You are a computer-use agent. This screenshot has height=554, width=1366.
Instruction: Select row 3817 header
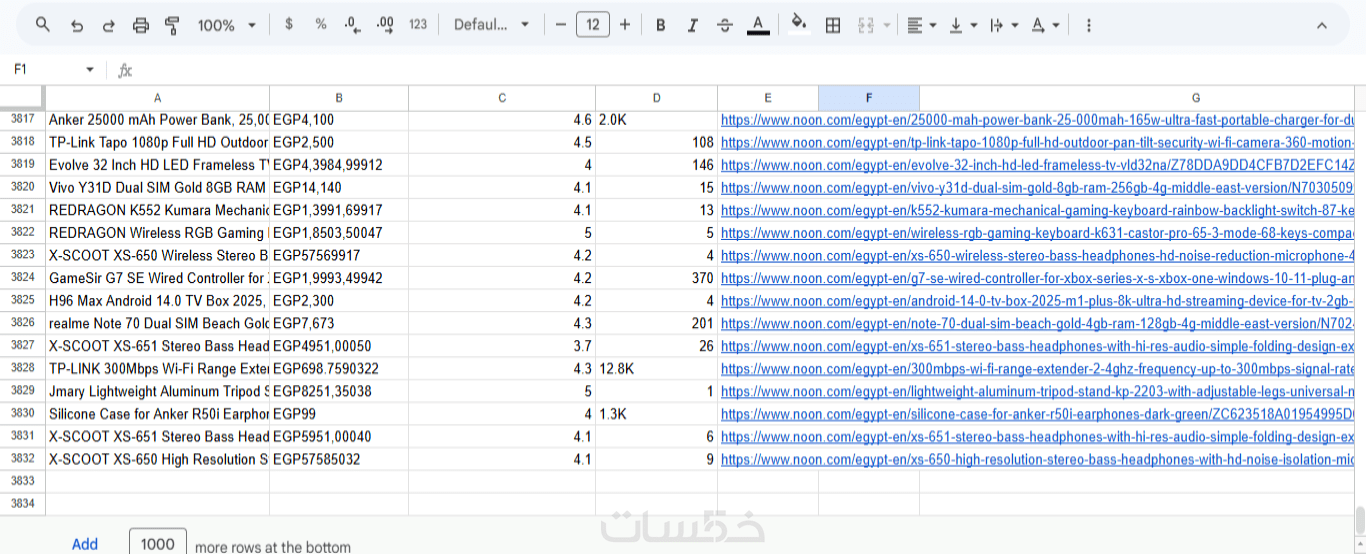(x=22, y=119)
